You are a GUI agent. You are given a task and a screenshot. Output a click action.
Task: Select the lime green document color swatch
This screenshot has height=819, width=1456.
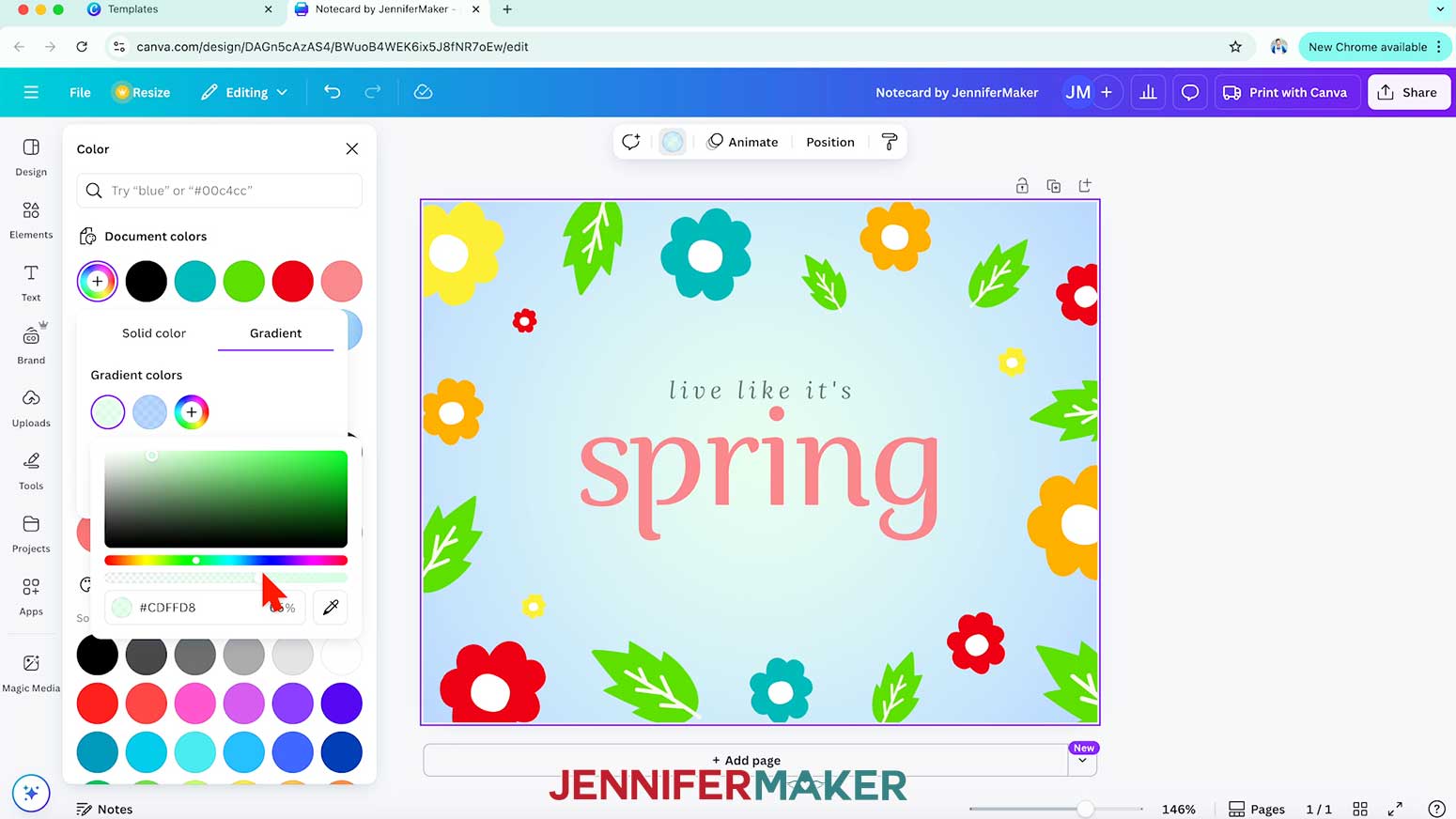tap(243, 281)
